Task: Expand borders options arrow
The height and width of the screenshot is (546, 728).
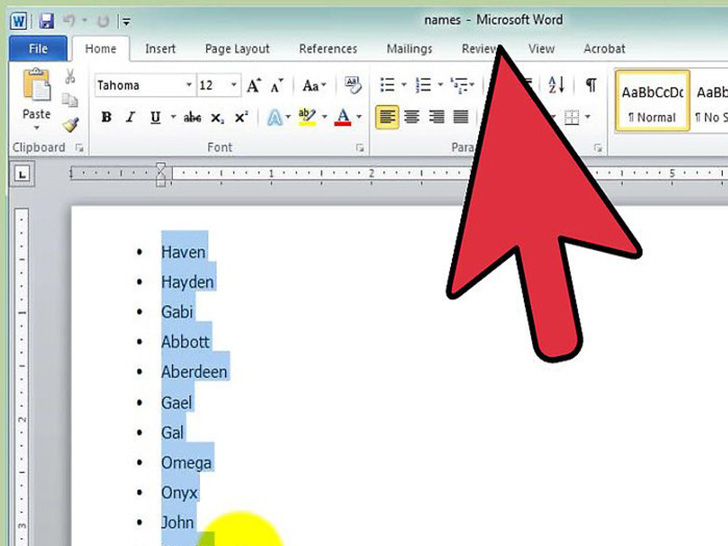Action: point(588,117)
